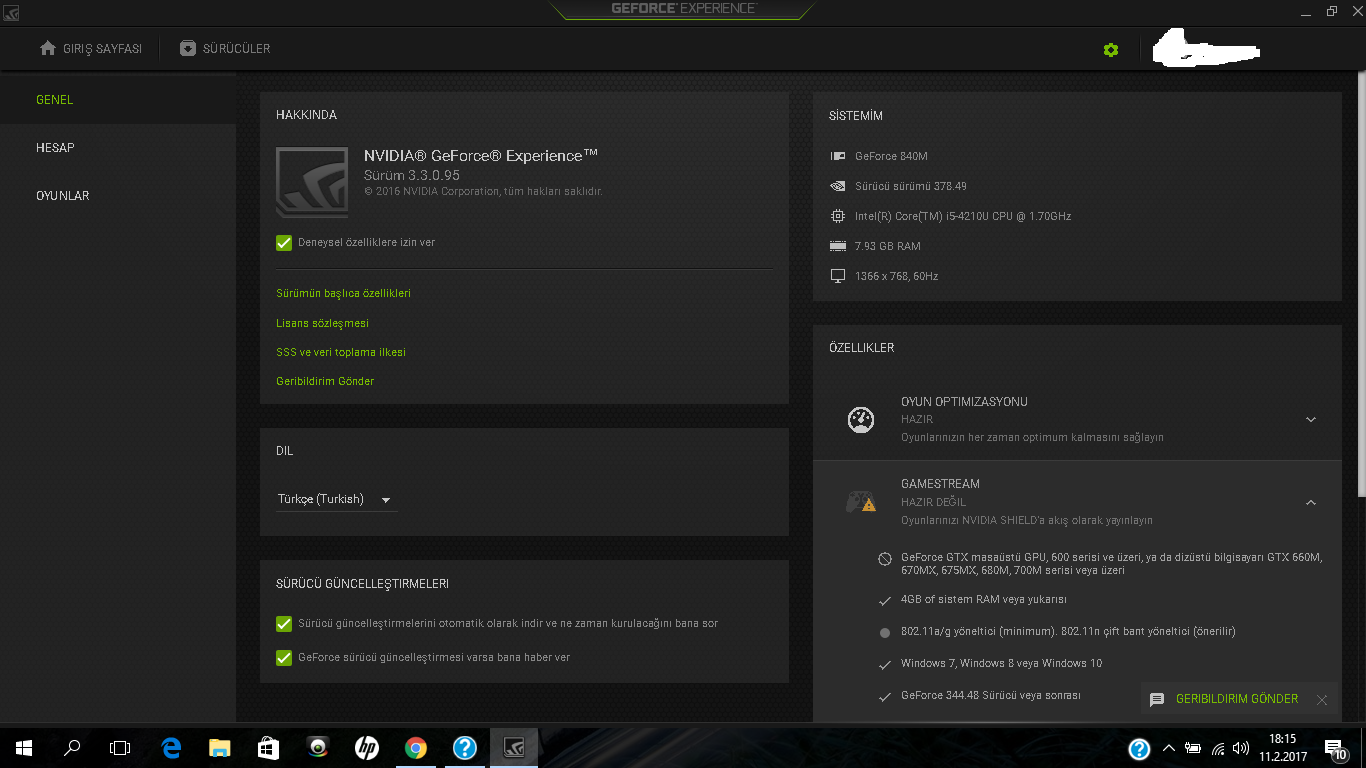Click the Sürücüler drivers icon
The width and height of the screenshot is (1366, 768).
[188, 48]
